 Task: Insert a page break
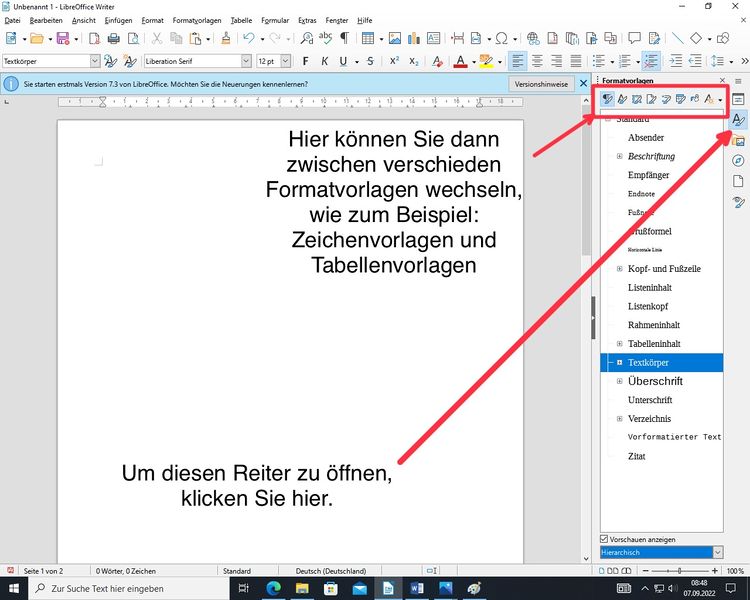click(458, 38)
